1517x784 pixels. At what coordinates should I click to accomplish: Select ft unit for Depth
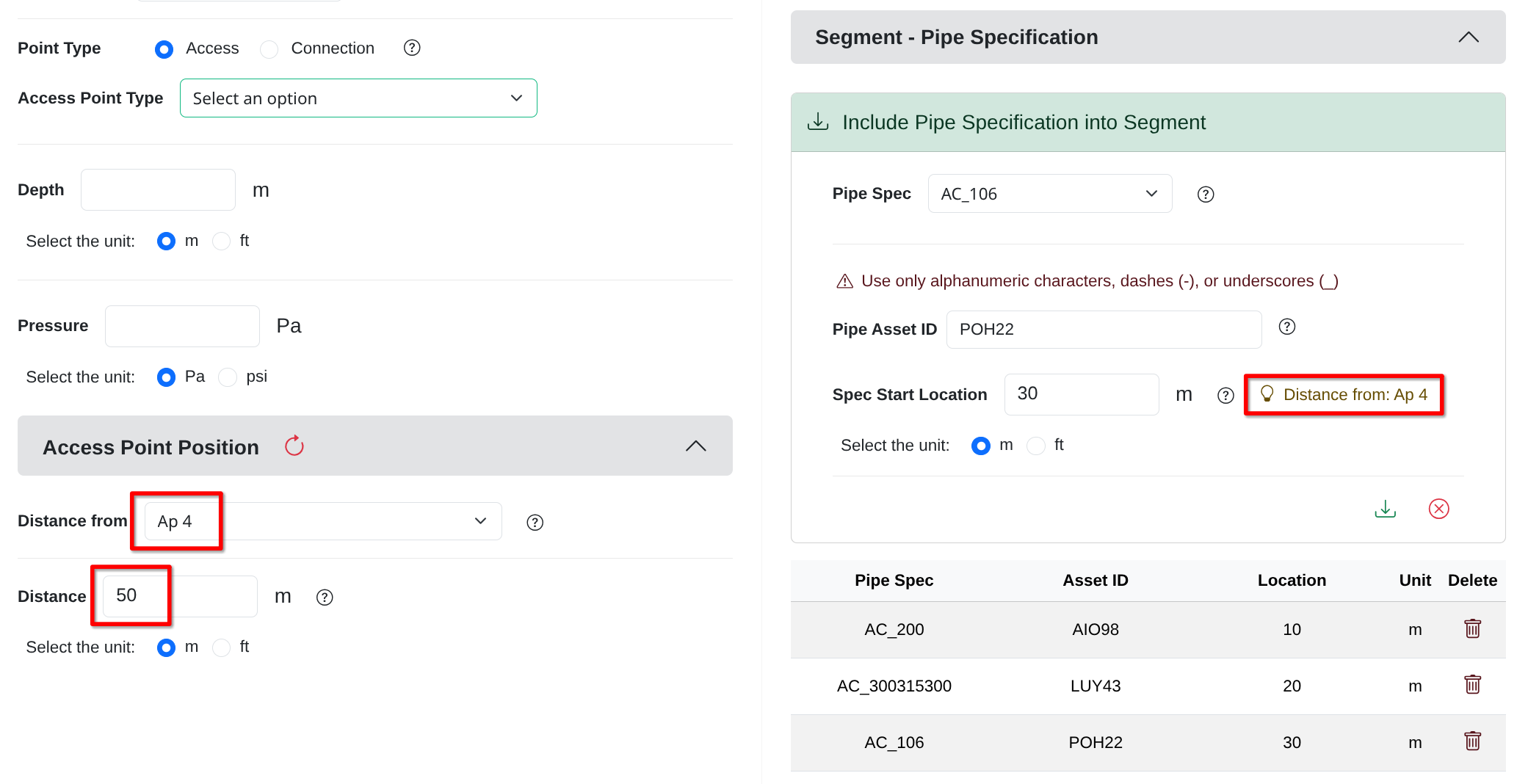(222, 242)
